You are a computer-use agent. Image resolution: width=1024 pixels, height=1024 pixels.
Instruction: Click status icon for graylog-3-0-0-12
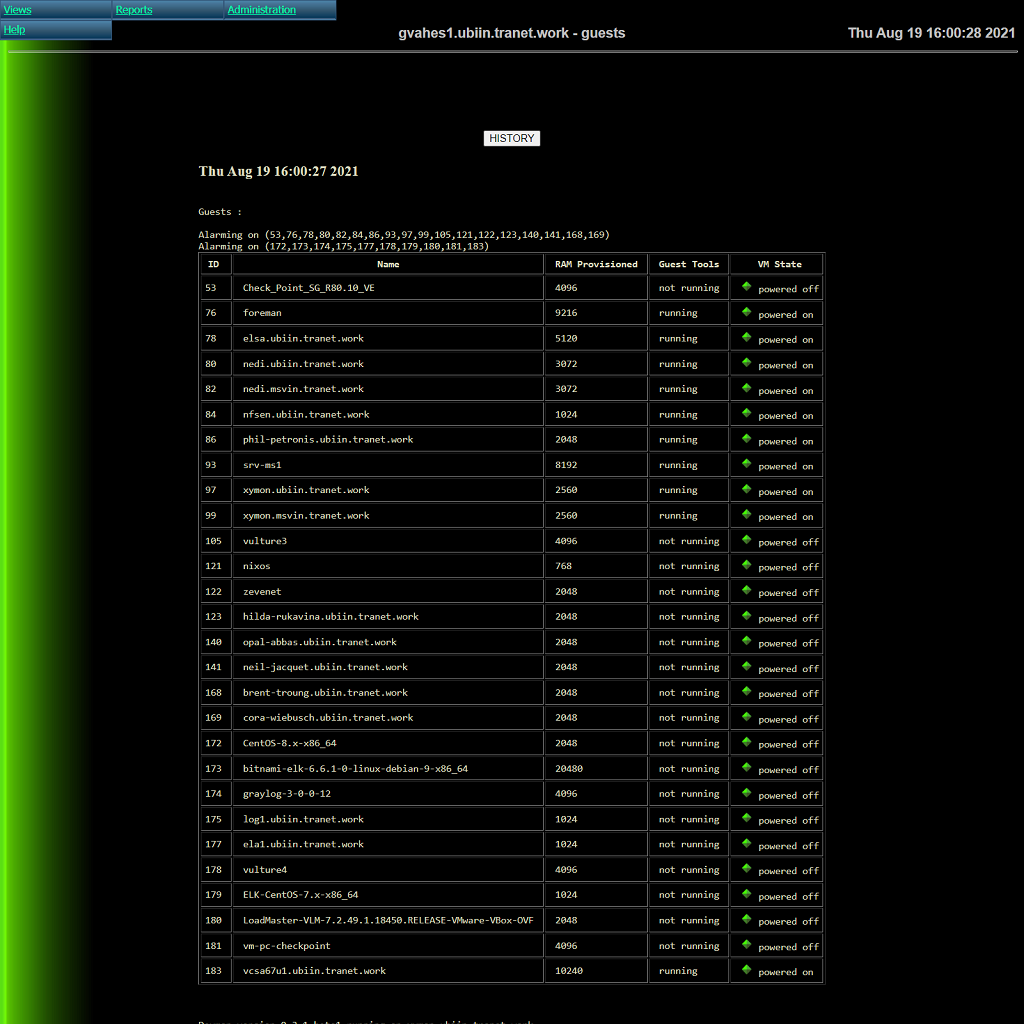[746, 793]
